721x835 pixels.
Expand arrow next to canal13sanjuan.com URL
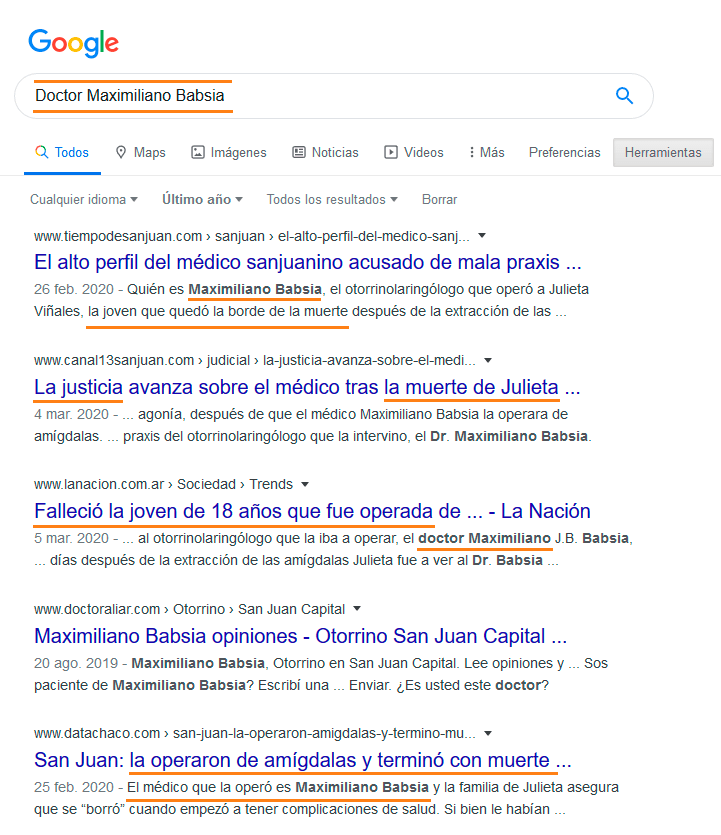coord(488,361)
